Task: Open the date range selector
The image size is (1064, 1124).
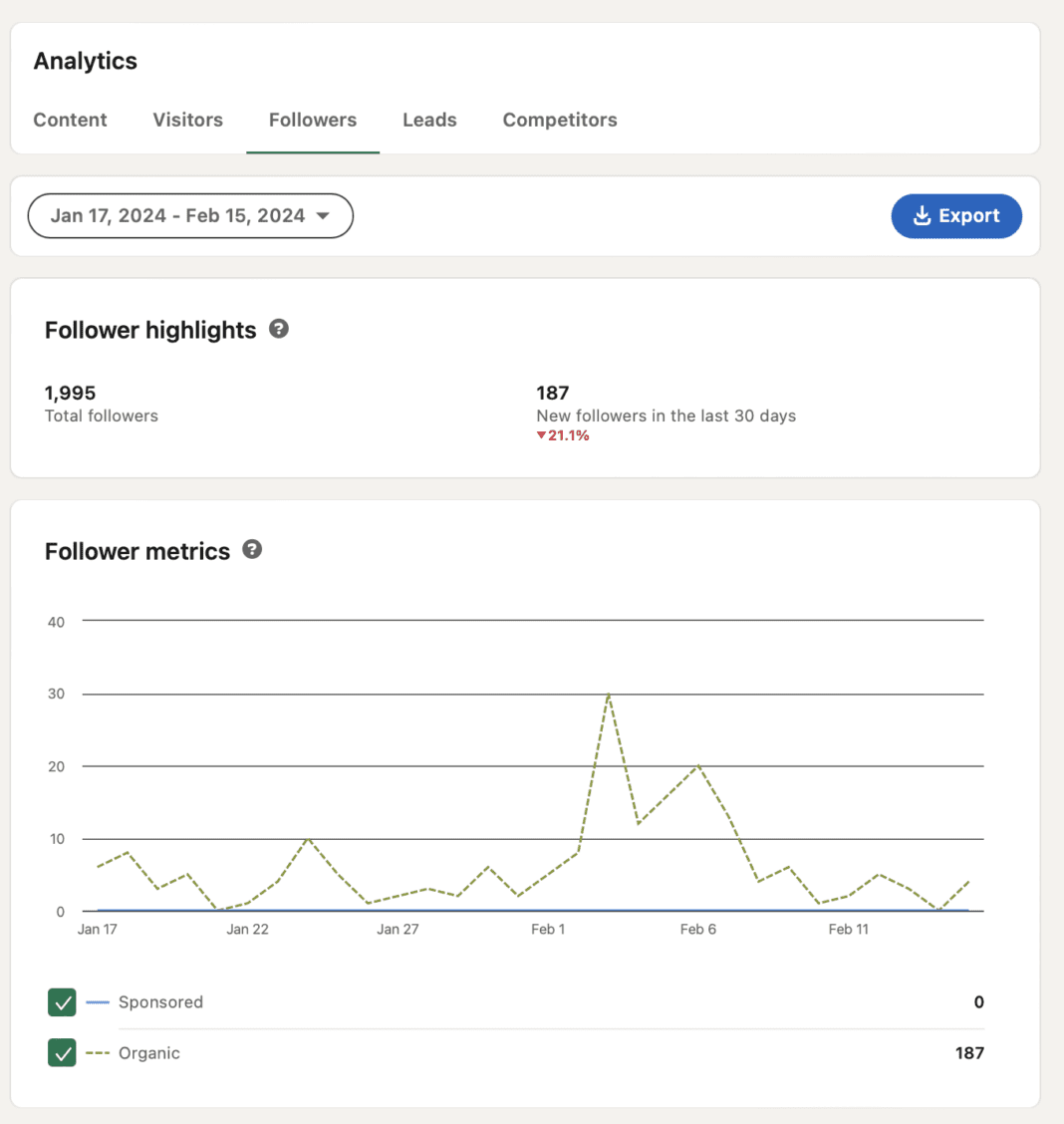Action: tap(189, 215)
